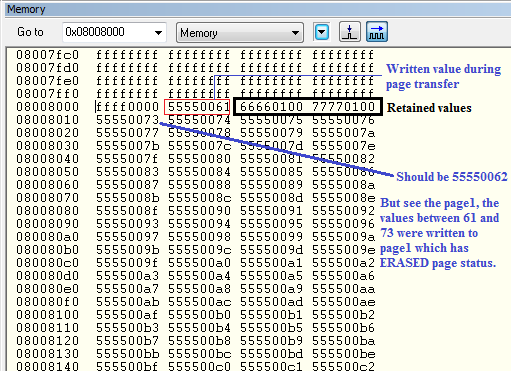511x371 pixels.
Task: Click memory value 55550090
Action: pyautogui.click(x=199, y=211)
